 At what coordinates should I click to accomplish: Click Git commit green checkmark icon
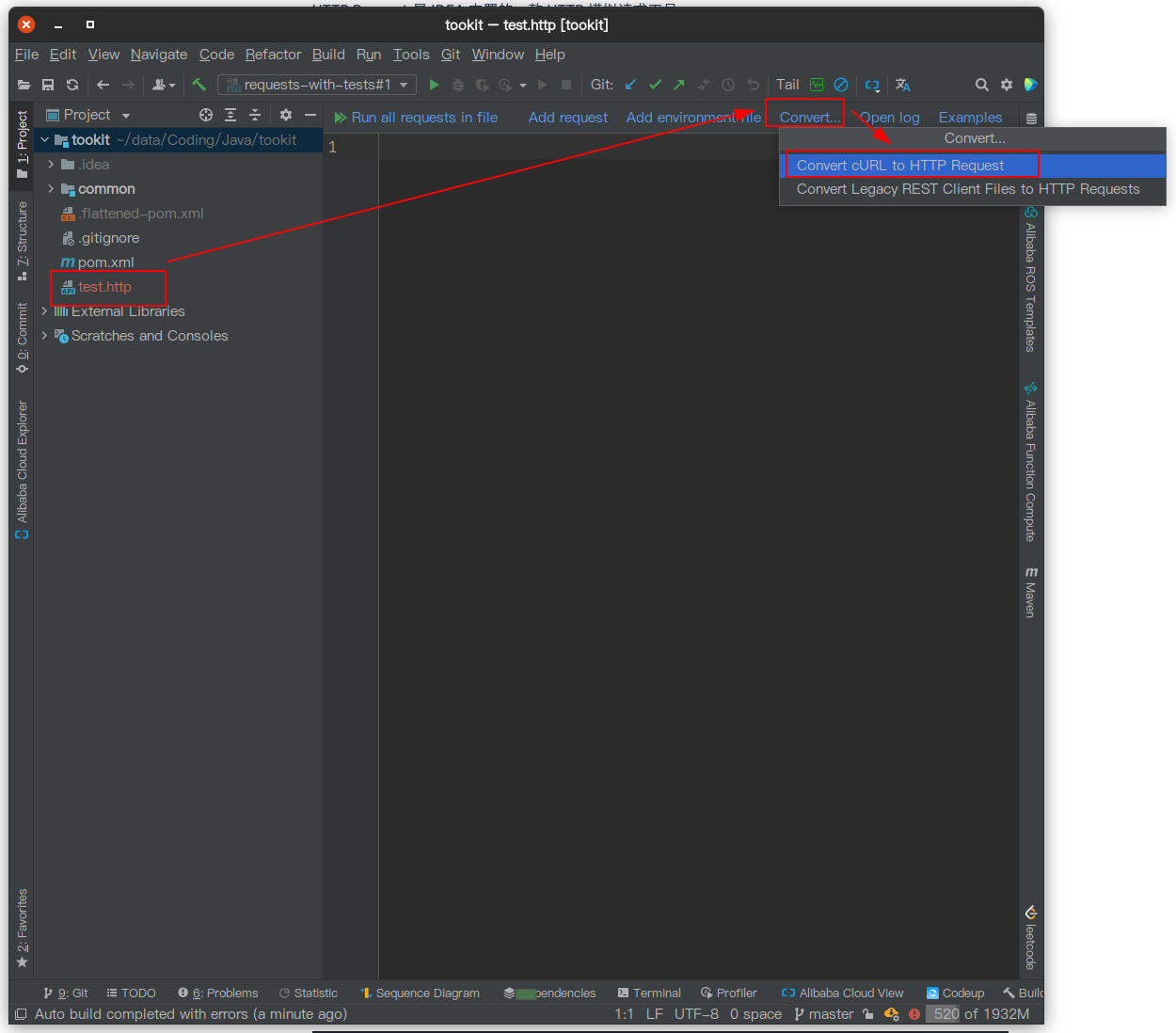point(655,85)
